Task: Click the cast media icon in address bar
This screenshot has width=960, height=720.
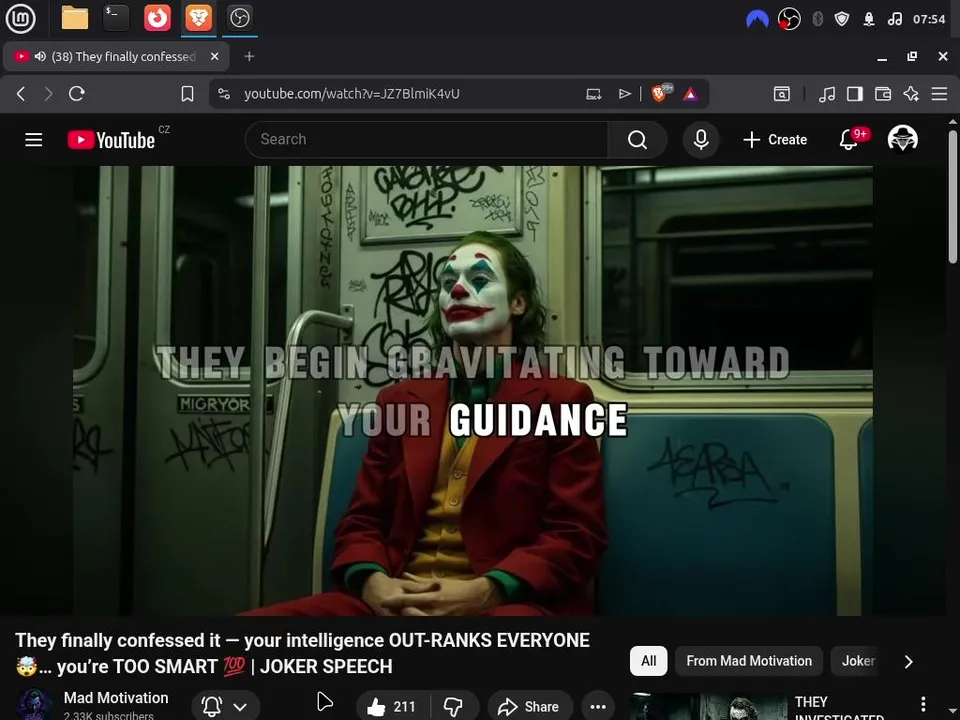Action: coord(594,94)
